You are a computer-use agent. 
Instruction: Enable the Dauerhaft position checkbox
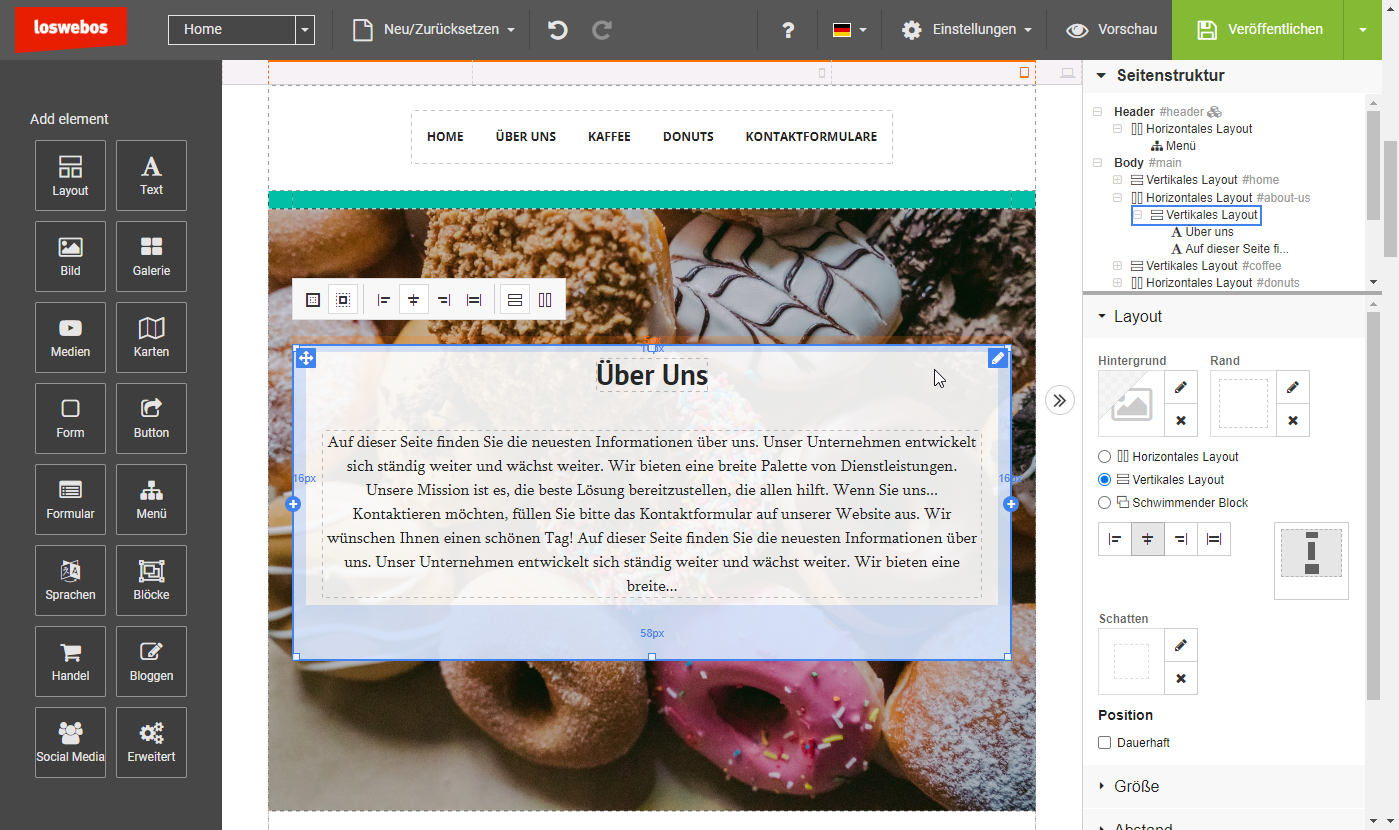pyautogui.click(x=1105, y=743)
